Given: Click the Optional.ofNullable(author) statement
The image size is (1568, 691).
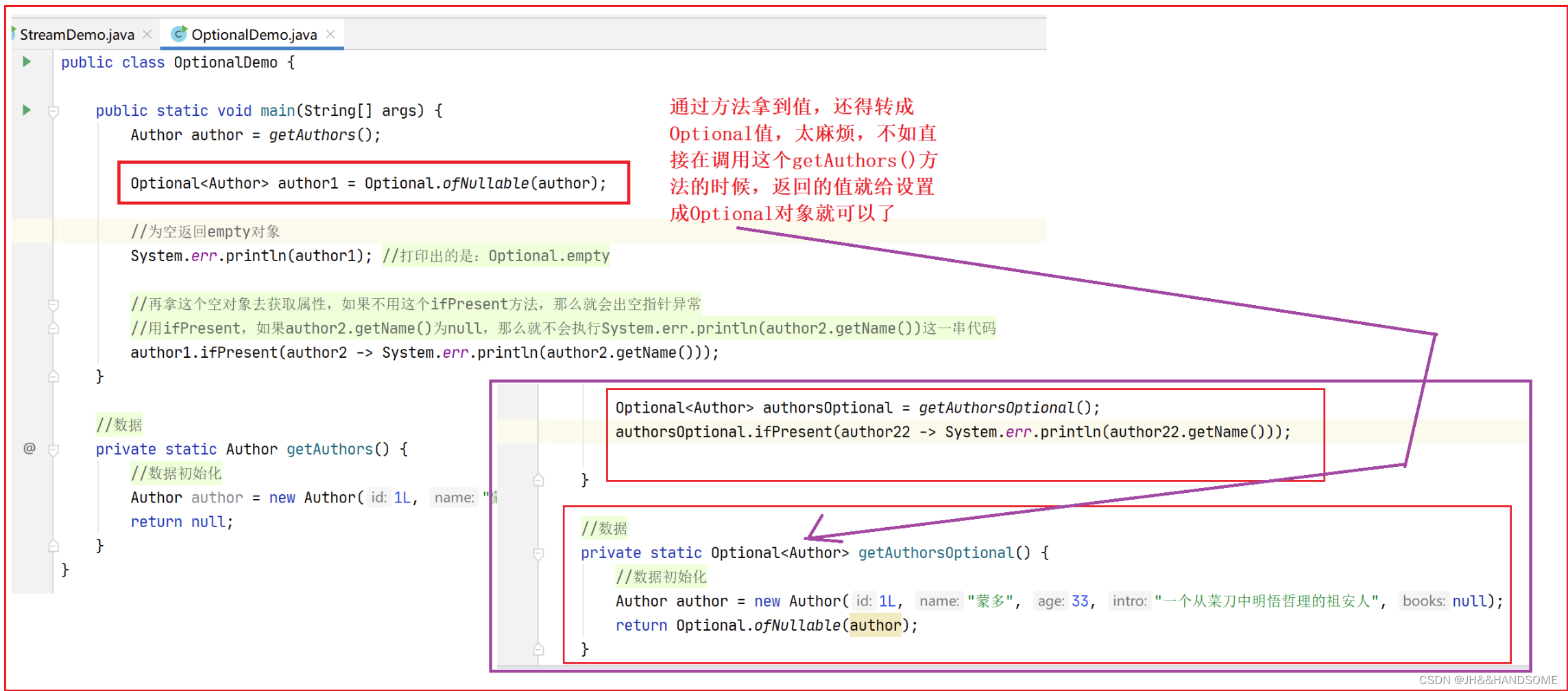Looking at the screenshot, I should coord(369,184).
